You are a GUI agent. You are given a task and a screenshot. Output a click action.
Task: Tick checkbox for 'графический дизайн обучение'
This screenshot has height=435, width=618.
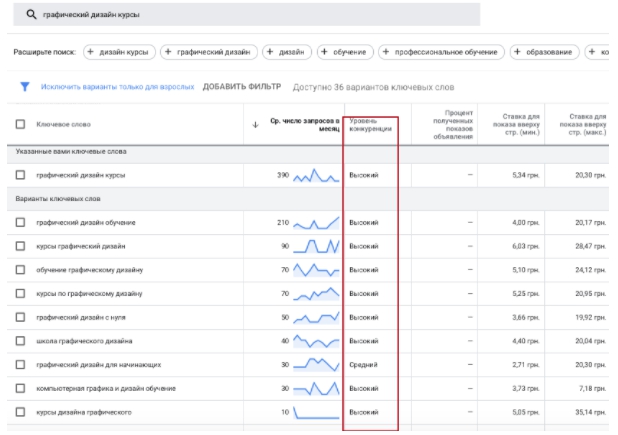pos(20,223)
